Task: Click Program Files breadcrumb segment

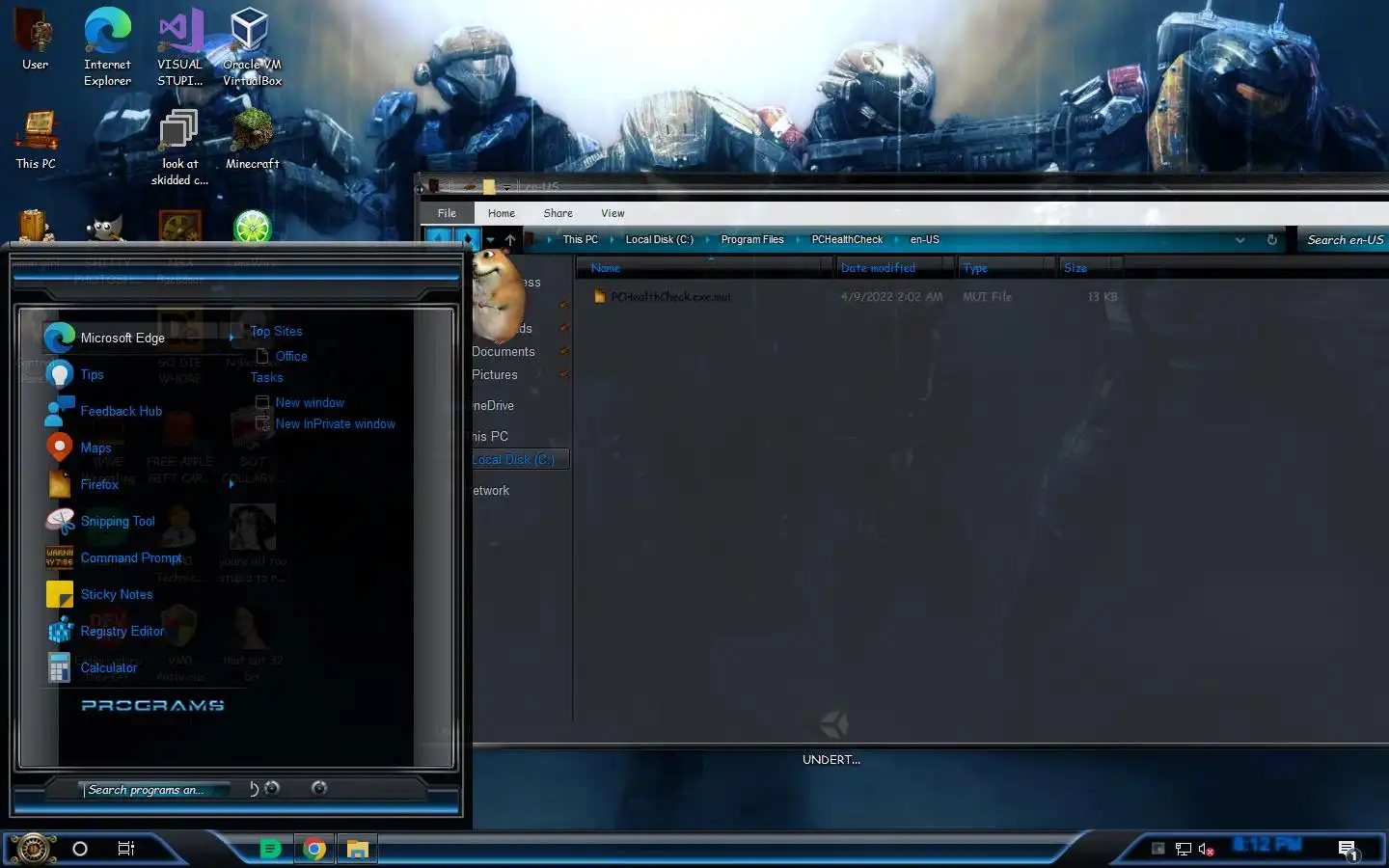Action: click(x=752, y=239)
